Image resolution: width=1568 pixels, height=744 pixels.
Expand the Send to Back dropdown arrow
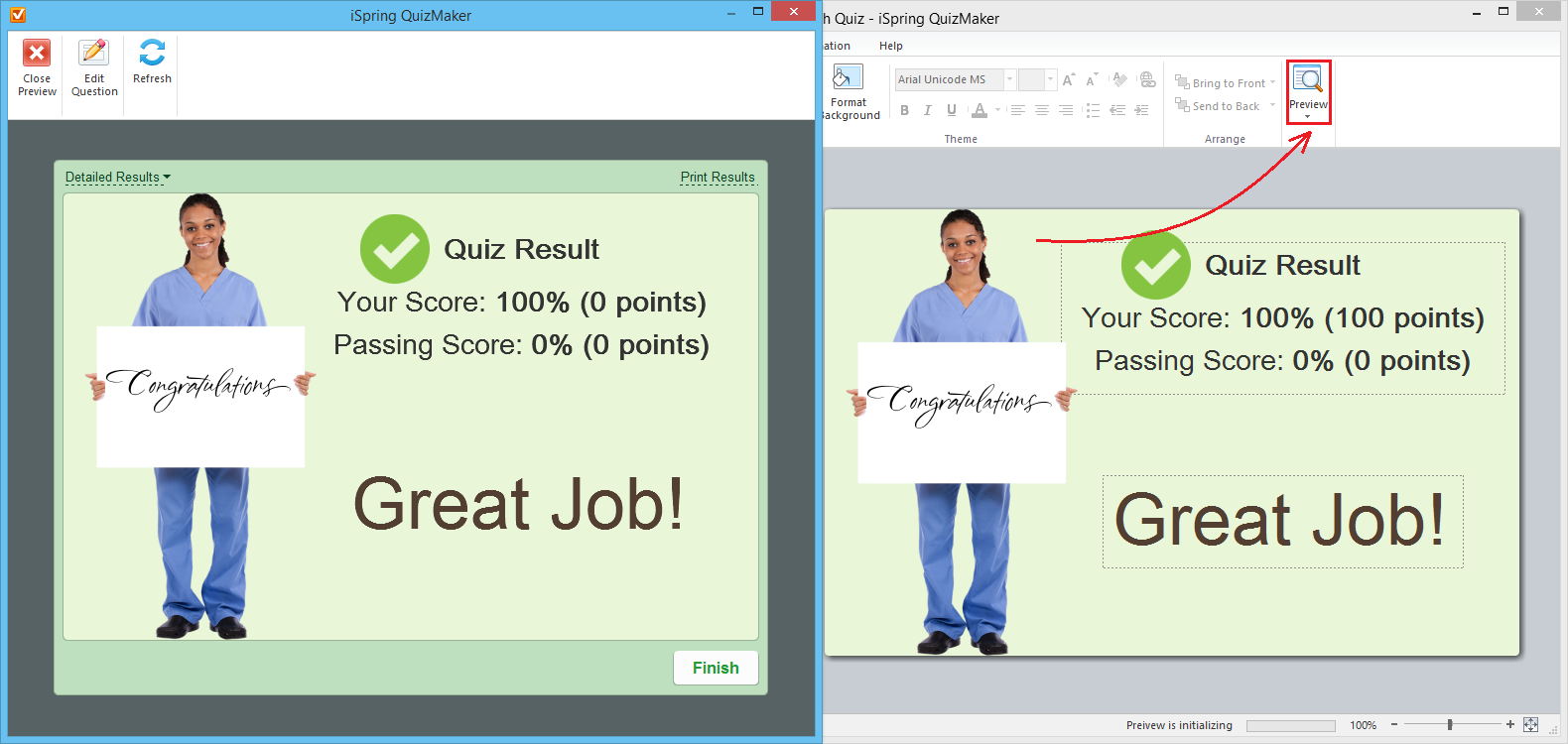pos(1272,105)
